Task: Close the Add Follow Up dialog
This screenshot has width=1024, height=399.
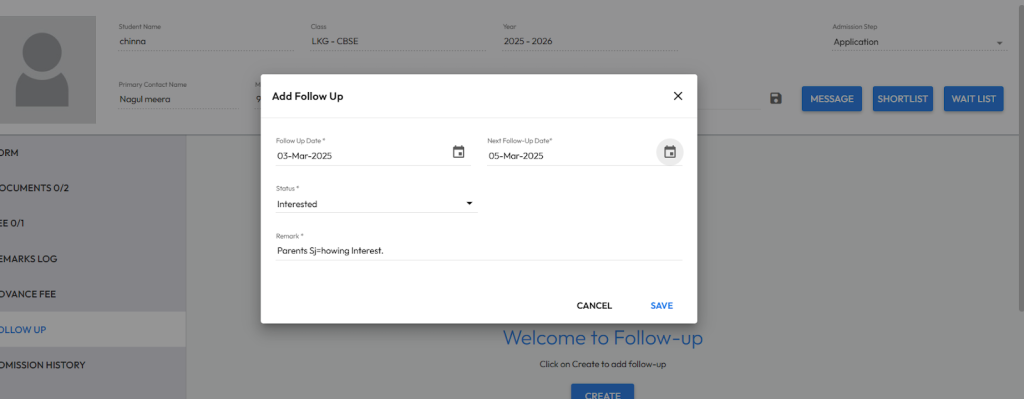Action: point(678,96)
